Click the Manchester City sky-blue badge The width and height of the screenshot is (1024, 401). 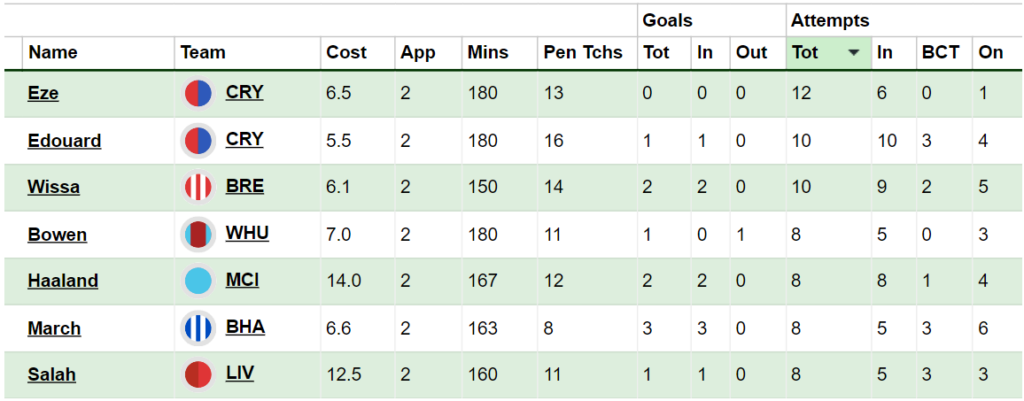(x=198, y=281)
